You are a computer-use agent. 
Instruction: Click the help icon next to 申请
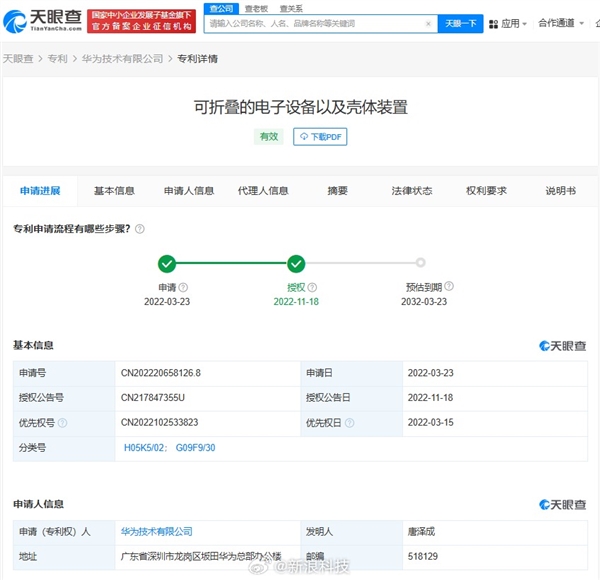click(x=183, y=287)
